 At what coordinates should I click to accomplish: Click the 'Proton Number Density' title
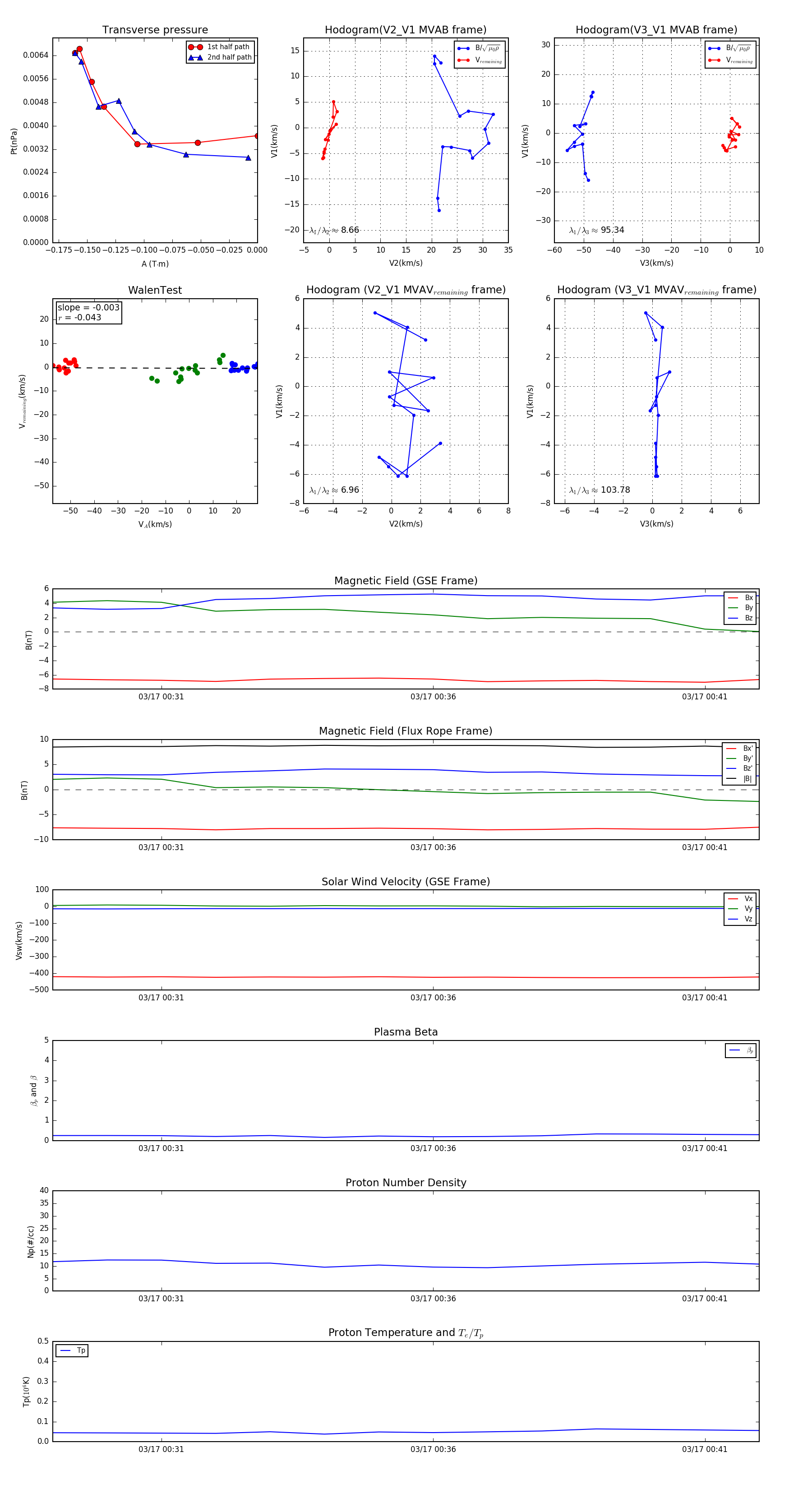click(x=406, y=1183)
